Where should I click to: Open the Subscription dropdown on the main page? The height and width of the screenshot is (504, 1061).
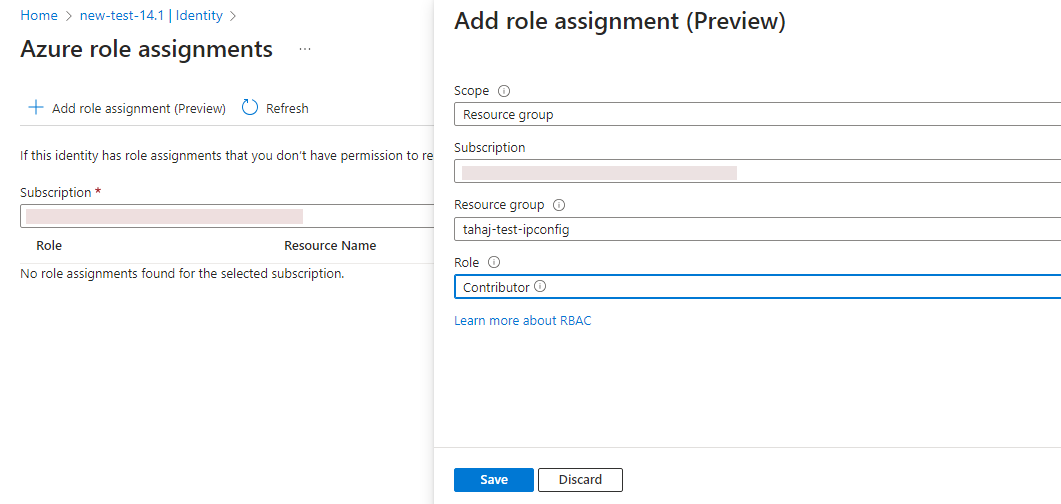click(227, 216)
